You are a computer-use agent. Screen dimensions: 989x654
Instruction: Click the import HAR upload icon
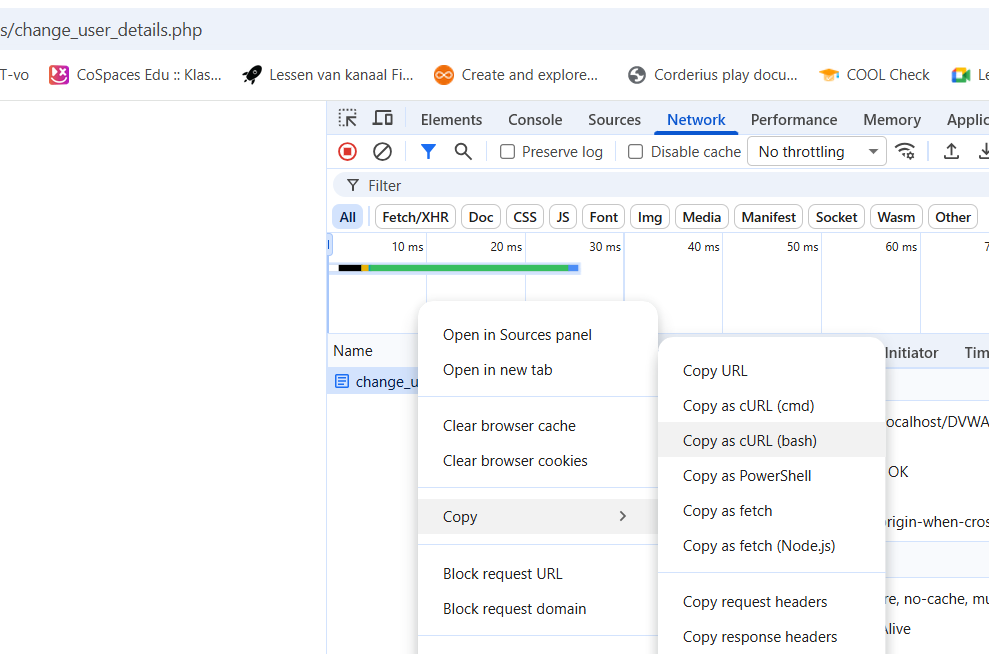tap(951, 152)
